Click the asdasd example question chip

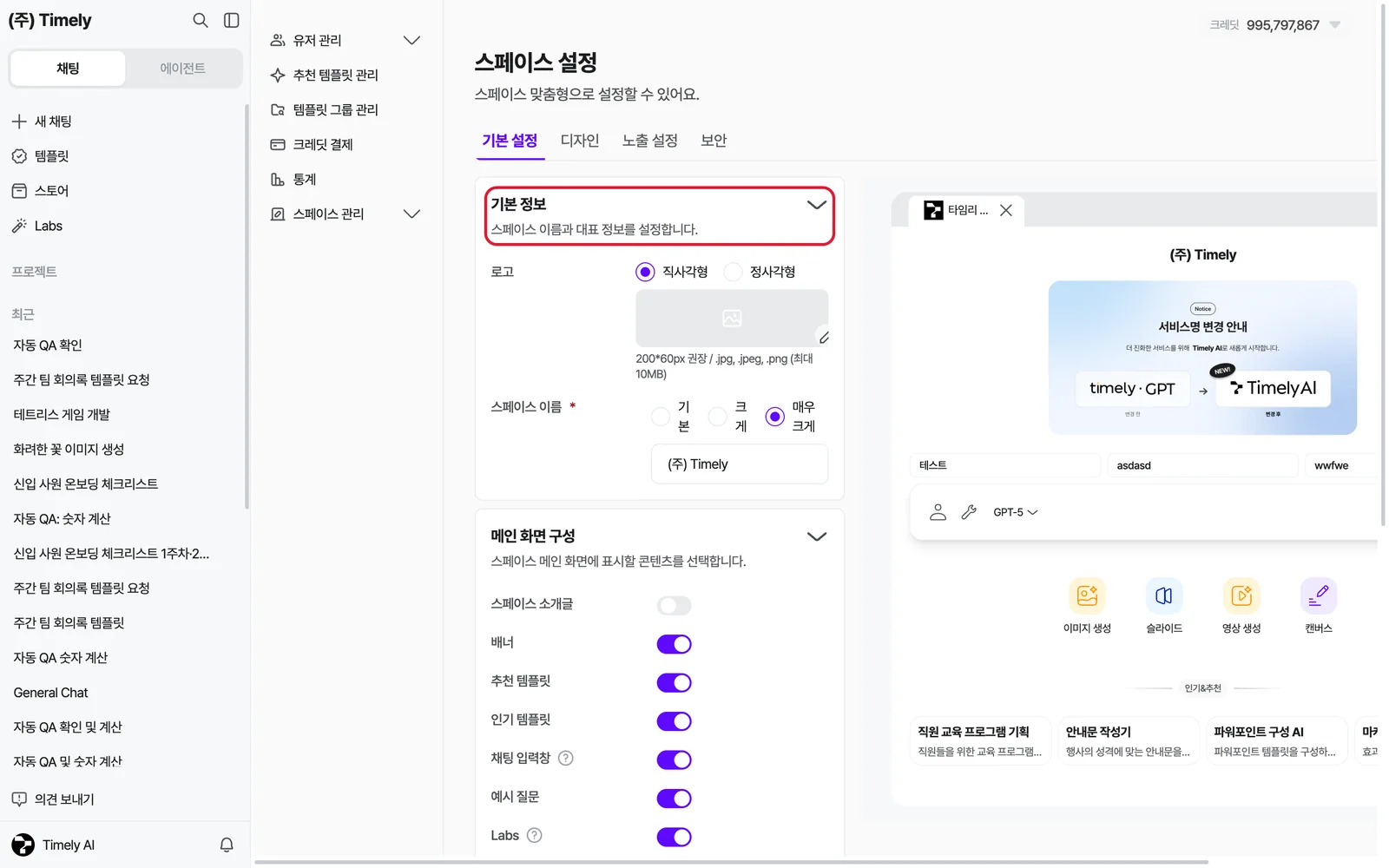1202,465
